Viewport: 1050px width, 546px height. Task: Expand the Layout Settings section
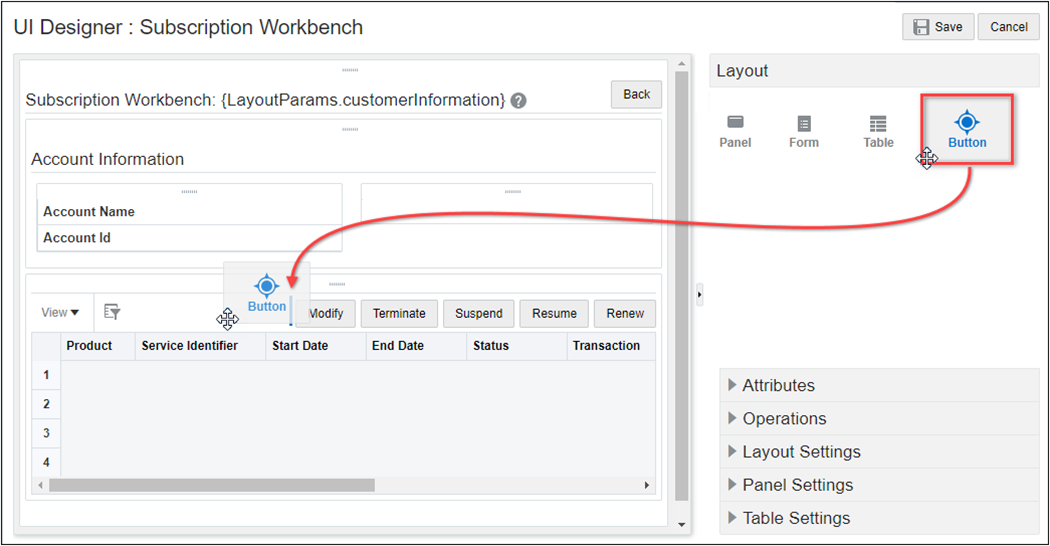880,452
